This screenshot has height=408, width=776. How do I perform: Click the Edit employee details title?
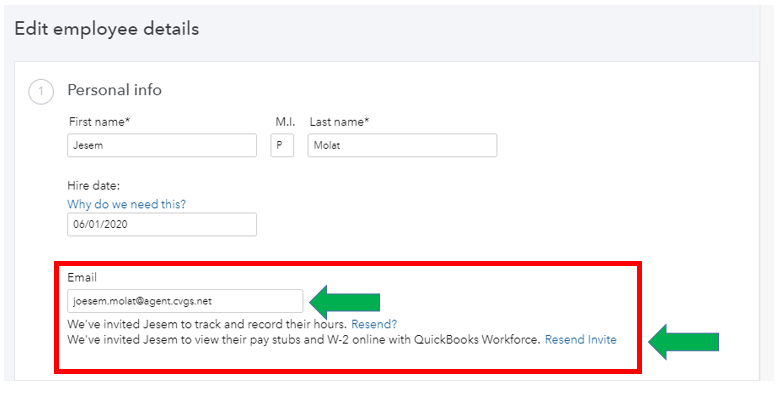106,29
